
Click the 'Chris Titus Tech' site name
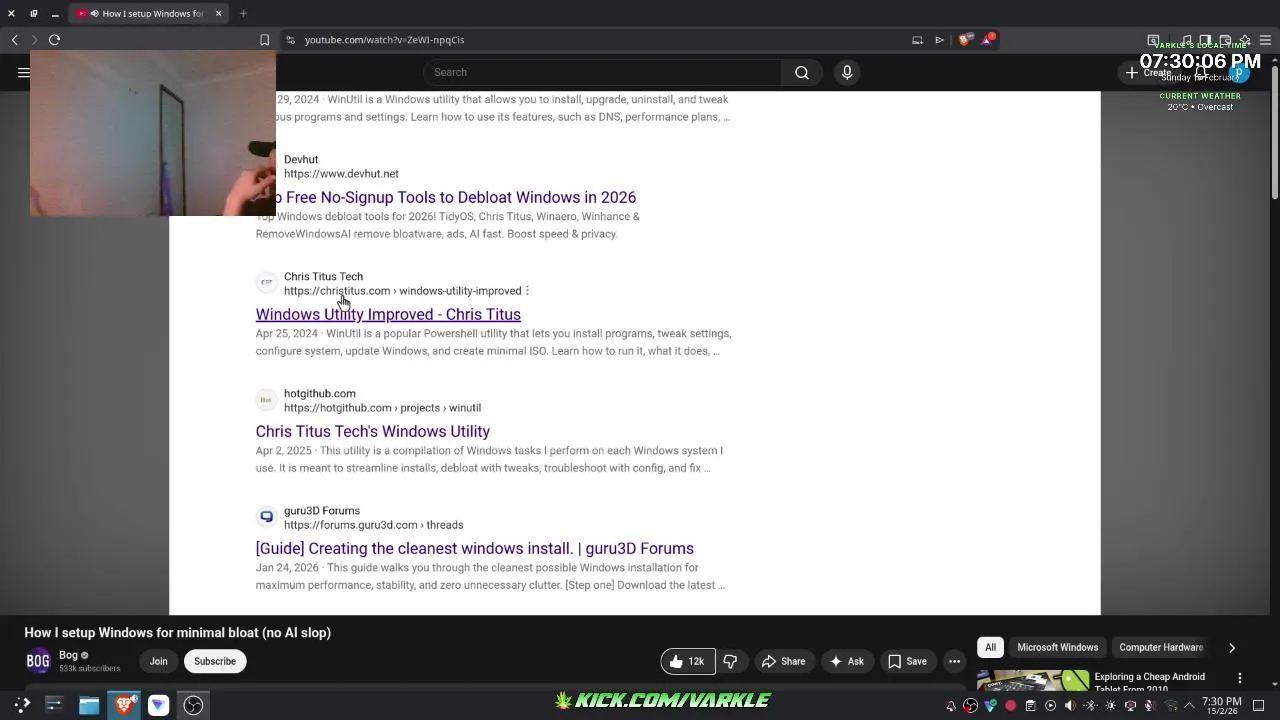click(x=323, y=277)
